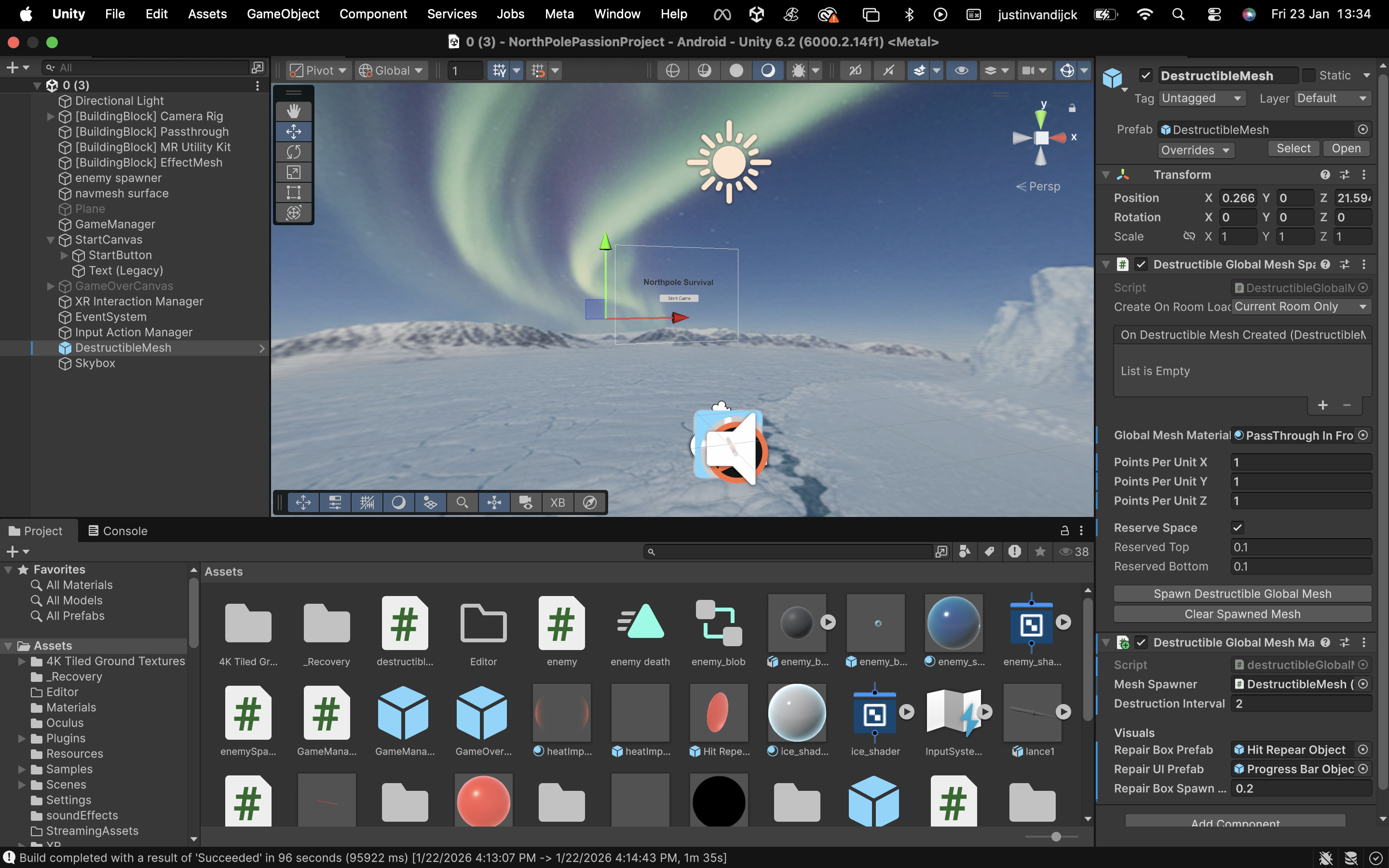1389x868 pixels.
Task: Select the Hand pan tool
Action: [294, 111]
